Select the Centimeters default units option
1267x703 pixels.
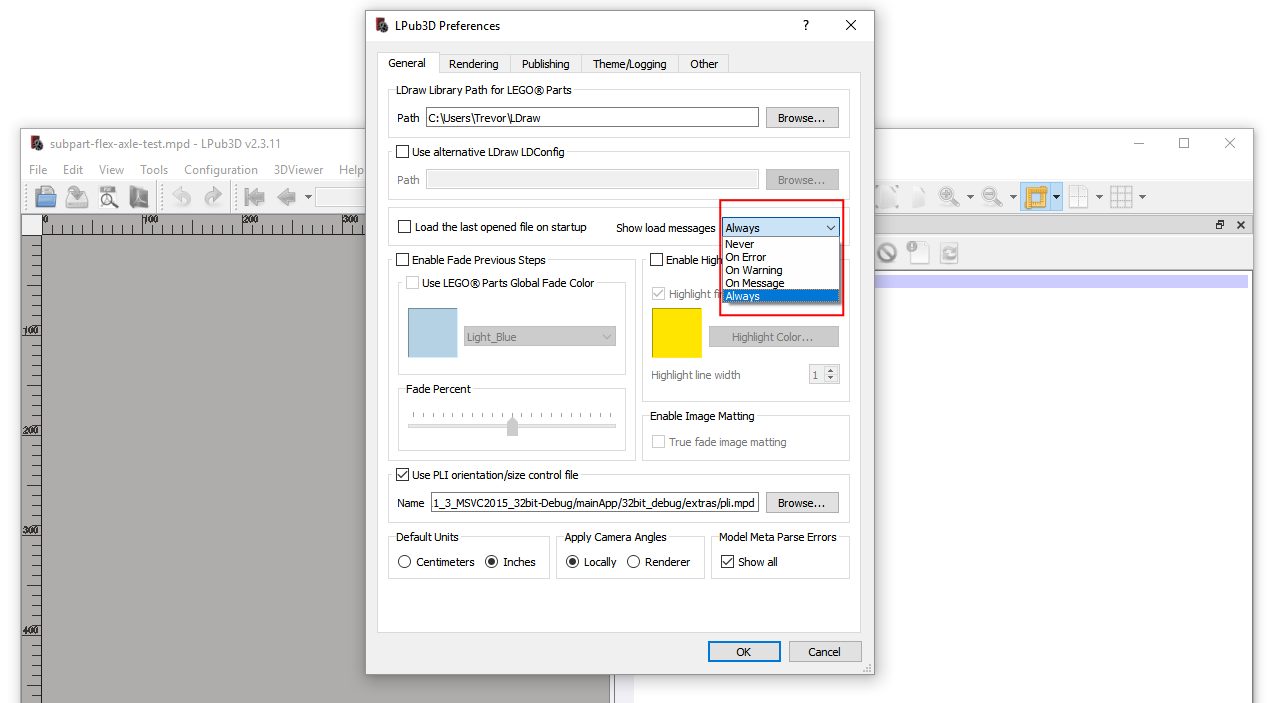[x=404, y=561]
